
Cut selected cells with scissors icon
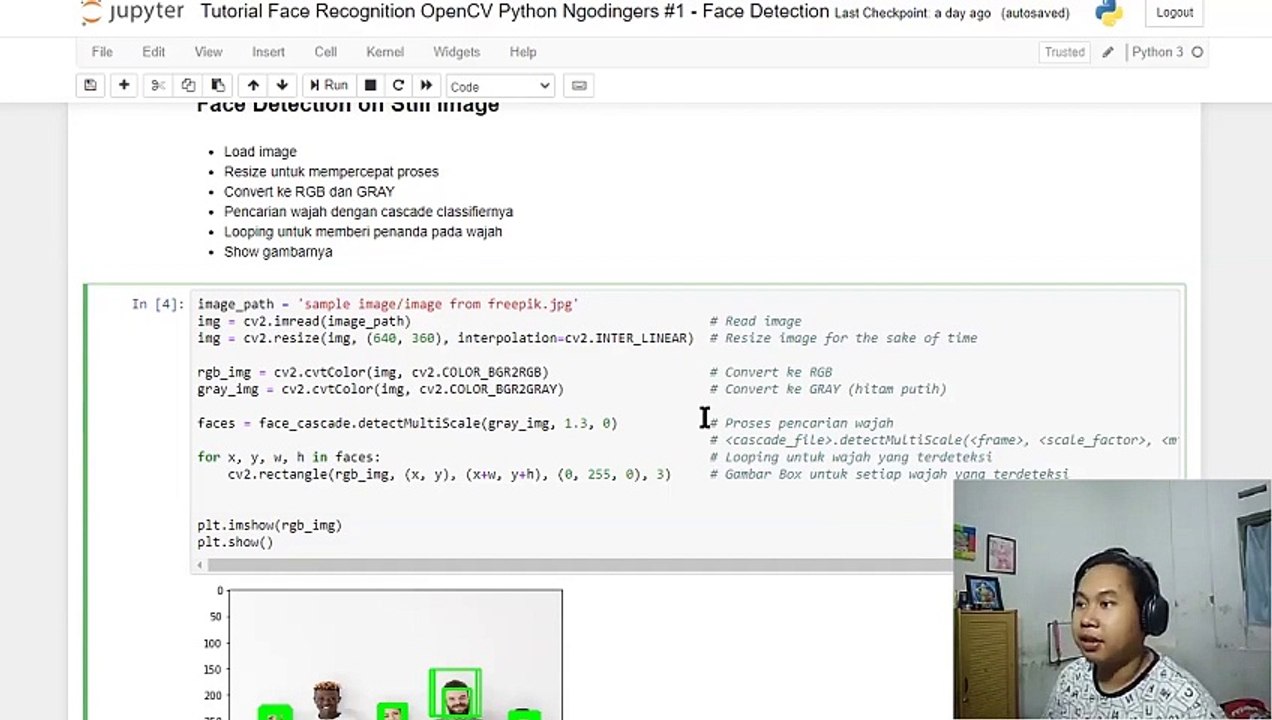158,86
